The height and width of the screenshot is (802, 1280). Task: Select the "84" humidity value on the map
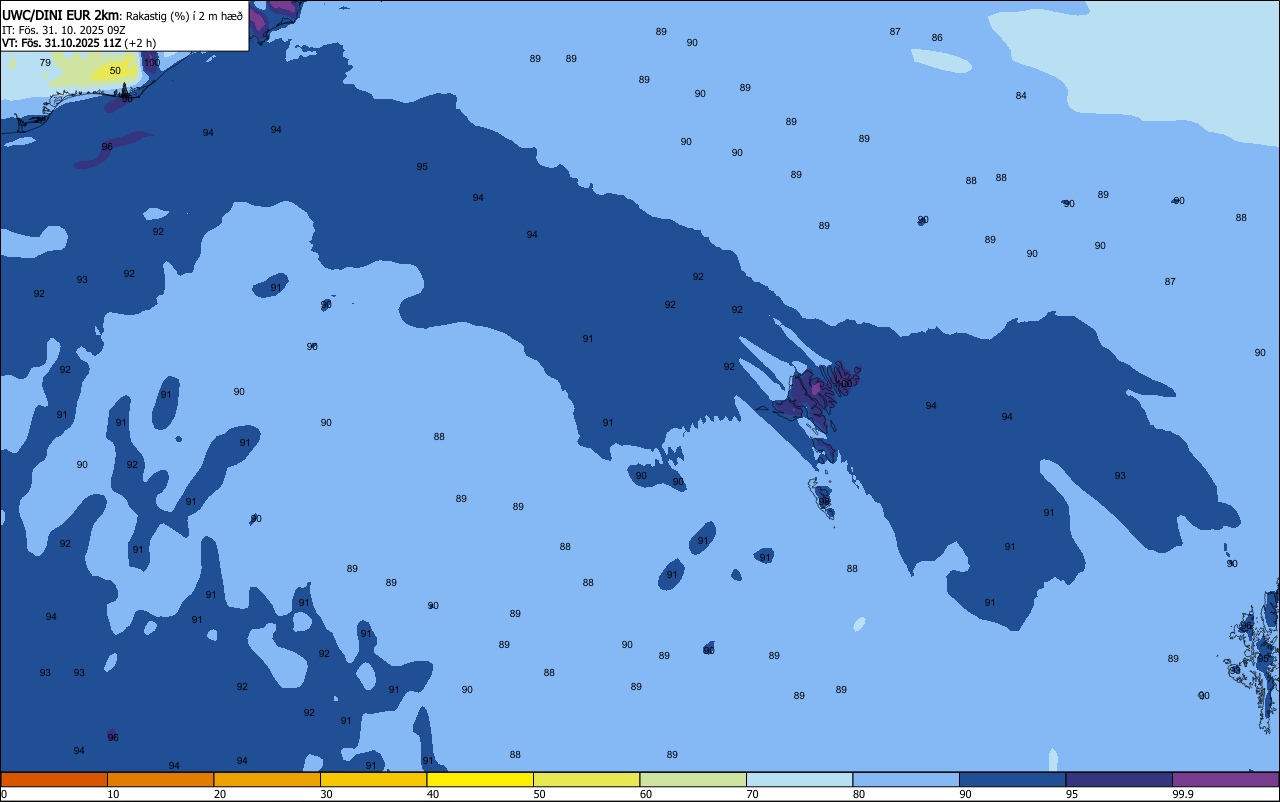click(x=1021, y=96)
